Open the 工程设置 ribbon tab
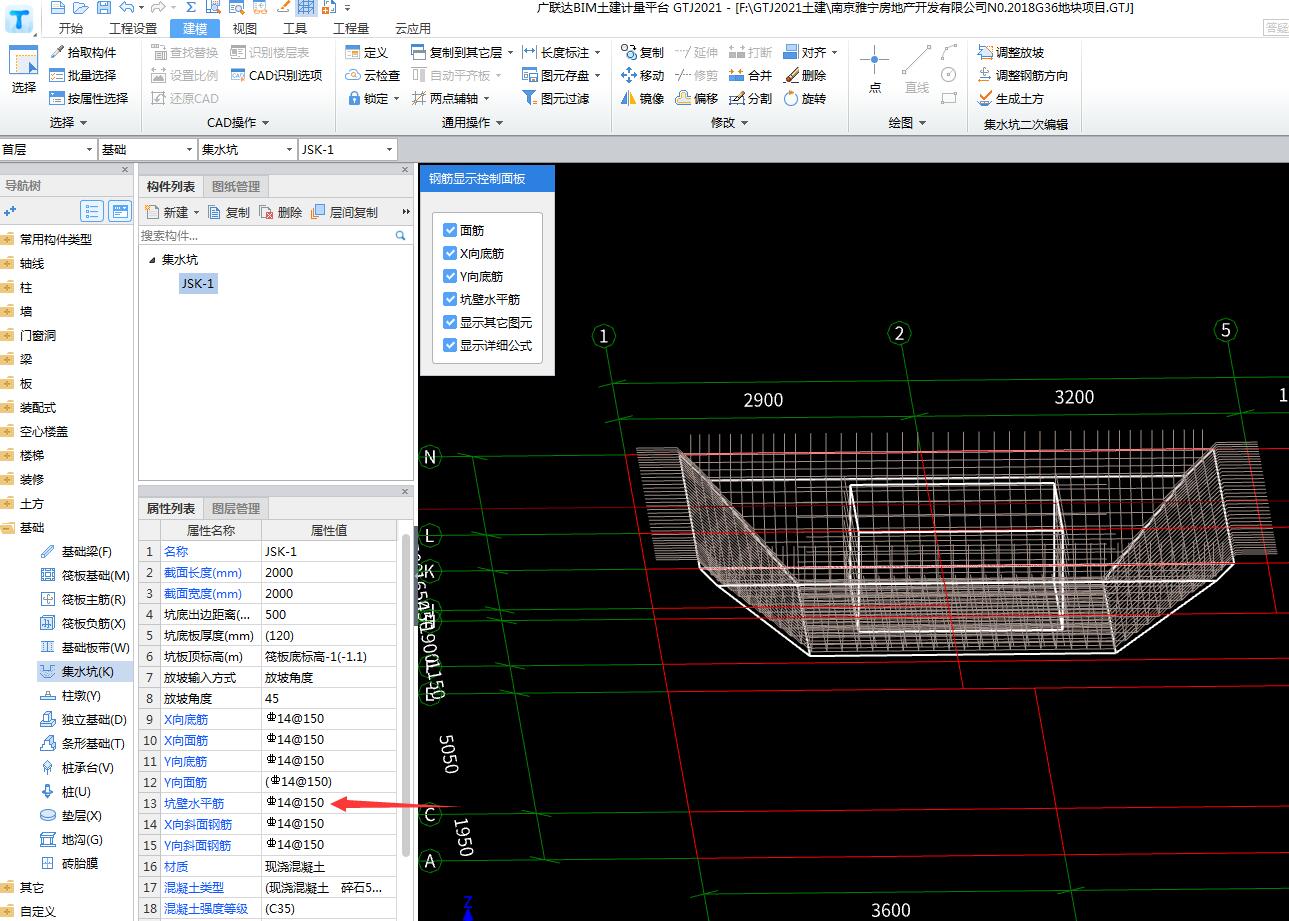1289x921 pixels. pyautogui.click(x=133, y=29)
